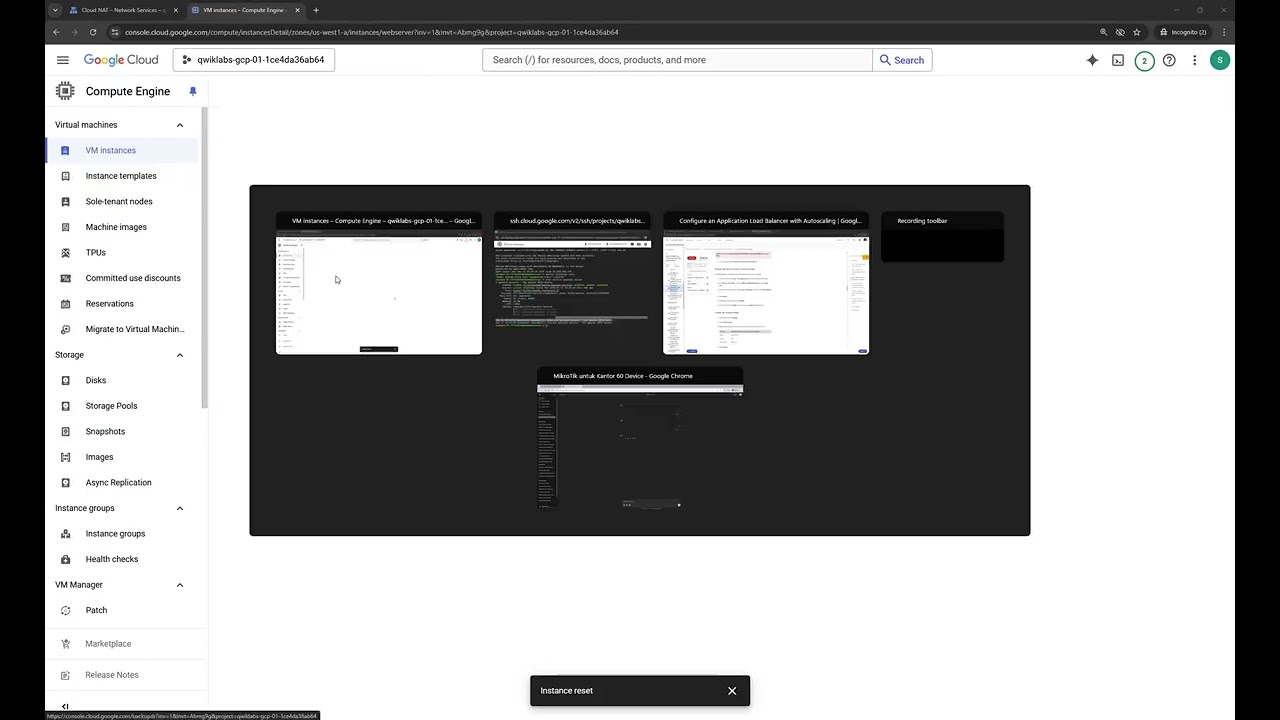Click the Search button
This screenshot has width=1280, height=720.
(x=902, y=60)
